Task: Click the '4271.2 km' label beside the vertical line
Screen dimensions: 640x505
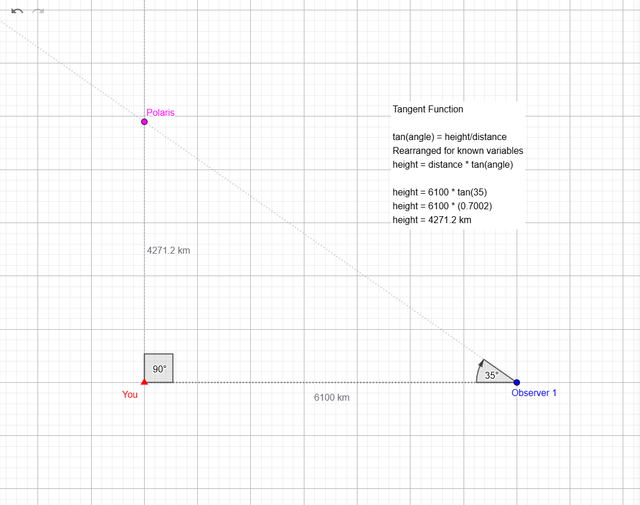Action: (x=169, y=250)
